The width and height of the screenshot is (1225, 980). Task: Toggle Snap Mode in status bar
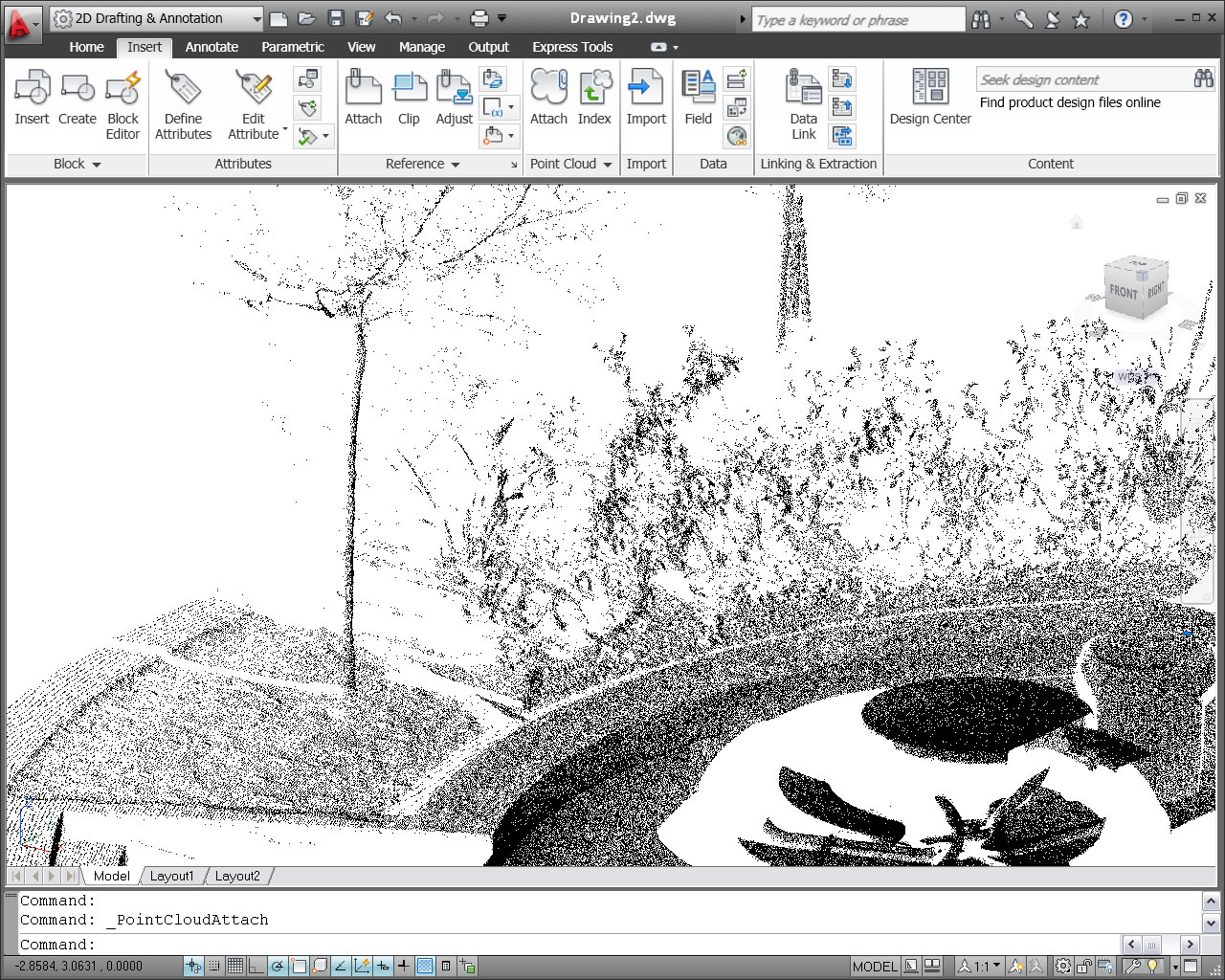tap(214, 966)
